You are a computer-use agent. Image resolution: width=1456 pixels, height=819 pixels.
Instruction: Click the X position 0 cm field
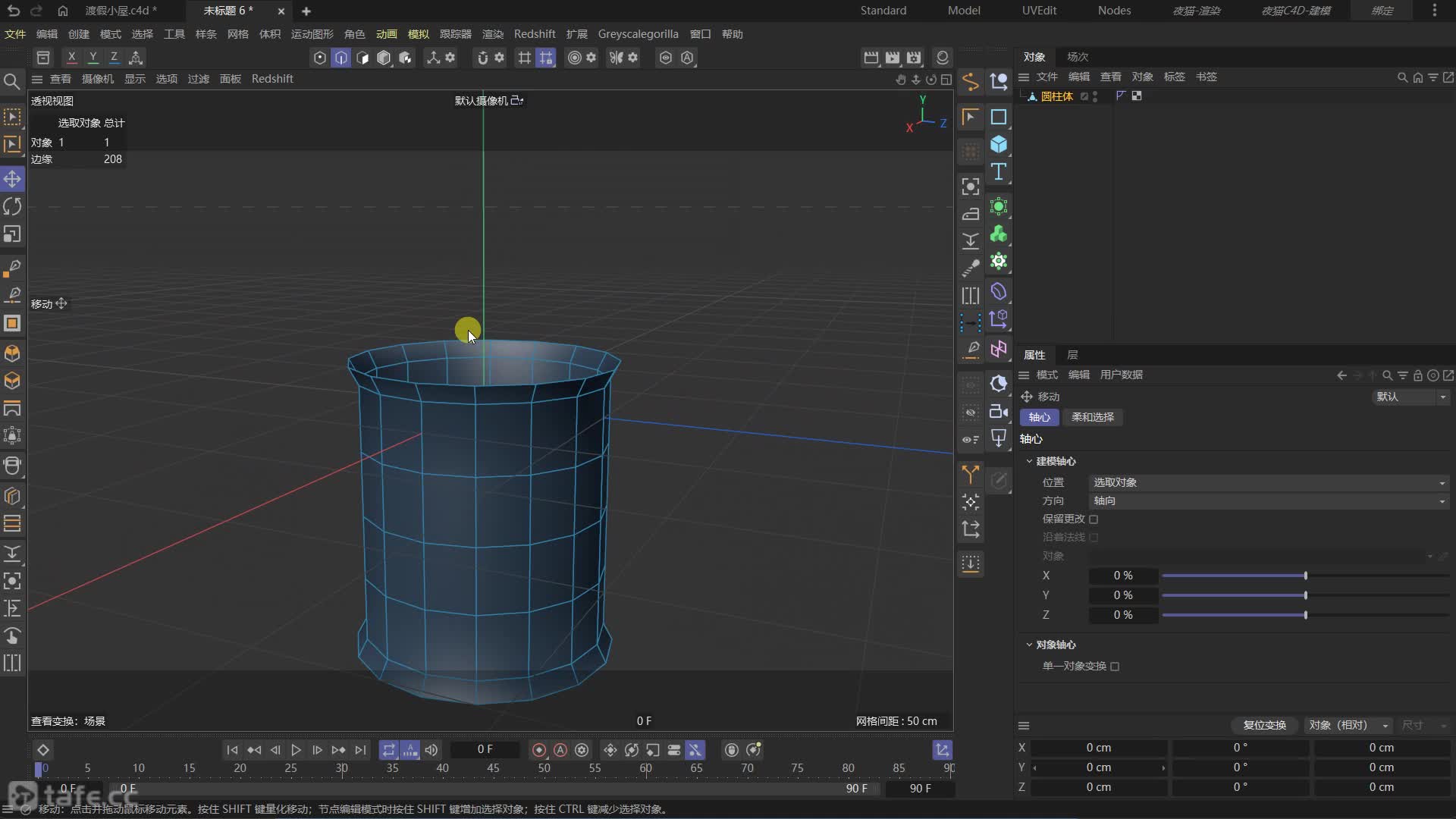pyautogui.click(x=1098, y=748)
